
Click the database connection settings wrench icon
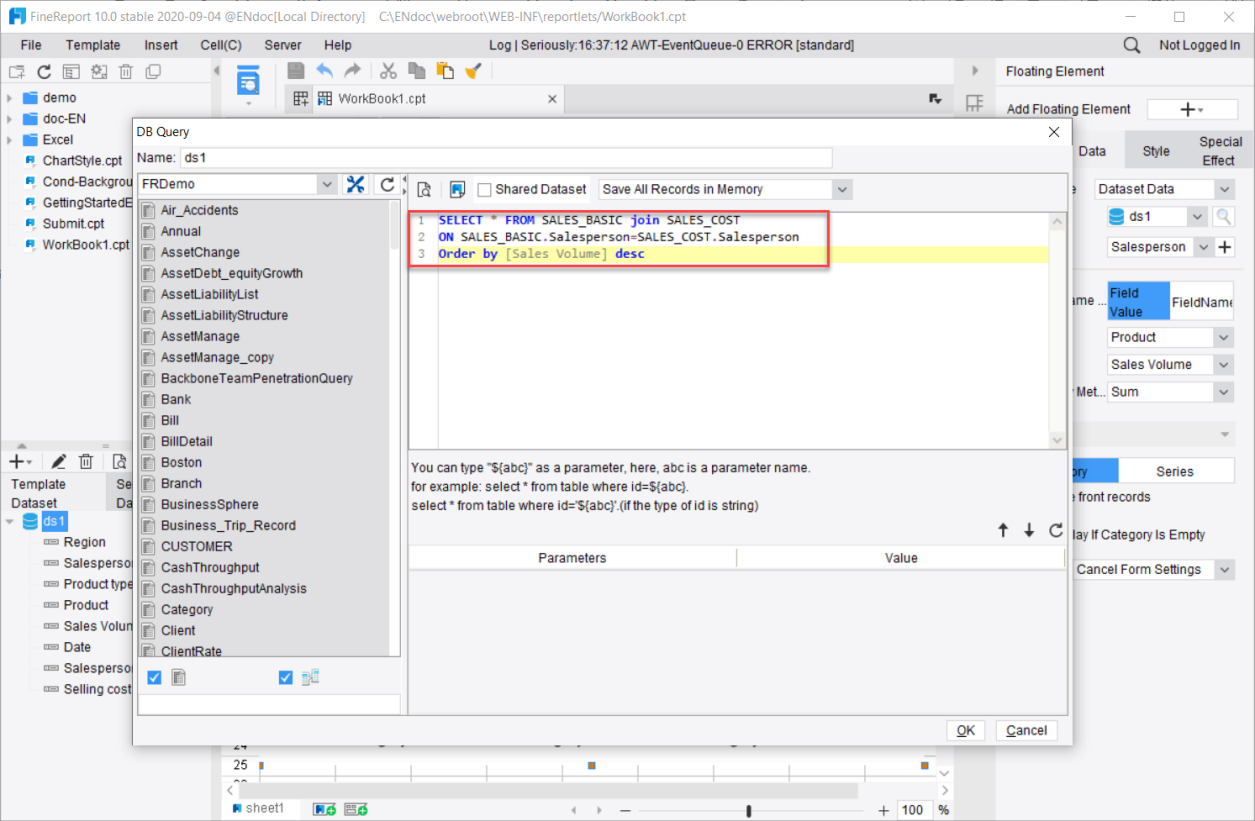click(355, 184)
